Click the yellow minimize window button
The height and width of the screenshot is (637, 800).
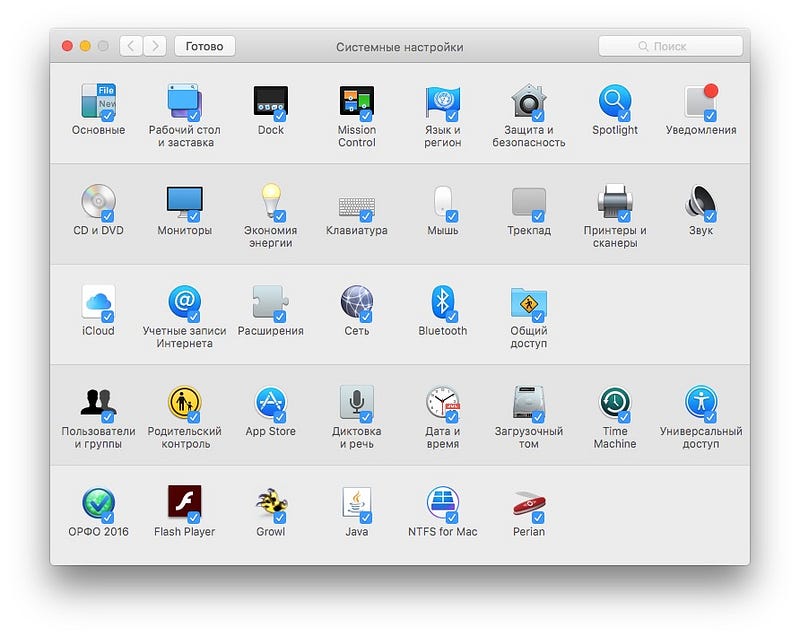click(x=85, y=46)
